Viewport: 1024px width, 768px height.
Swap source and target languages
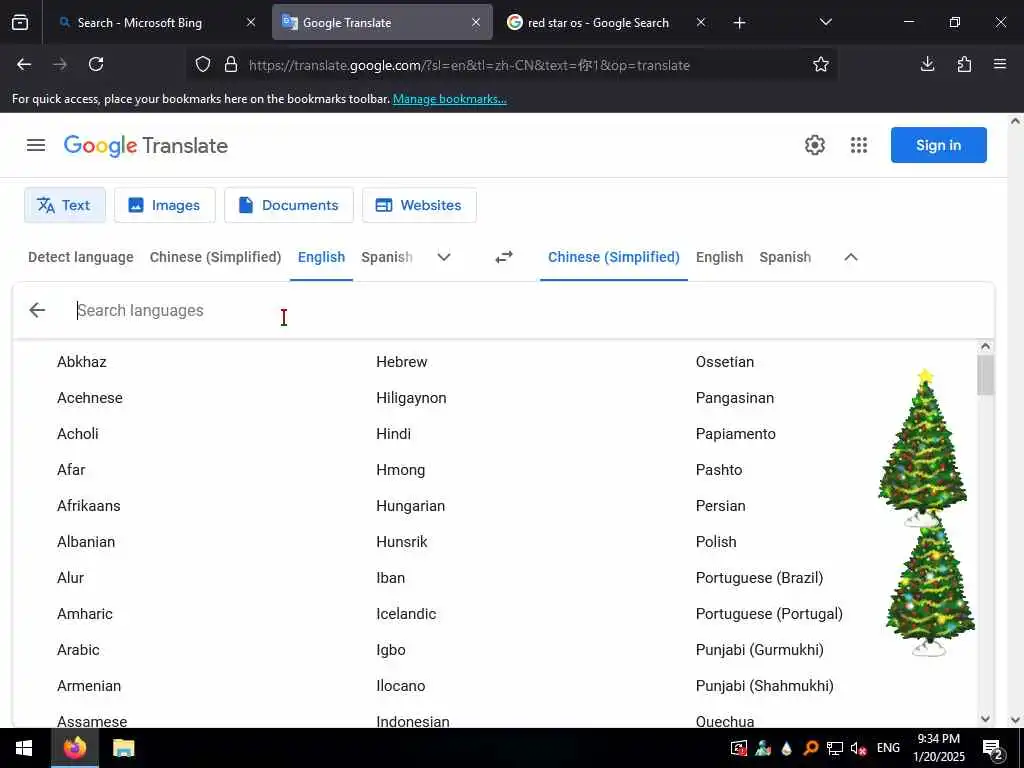pos(504,257)
